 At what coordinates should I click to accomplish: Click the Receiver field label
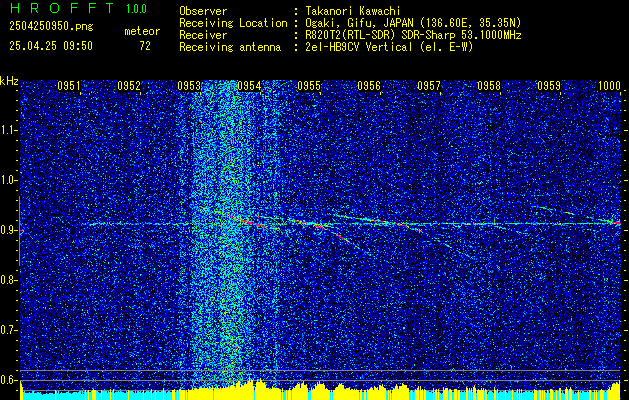point(203,35)
